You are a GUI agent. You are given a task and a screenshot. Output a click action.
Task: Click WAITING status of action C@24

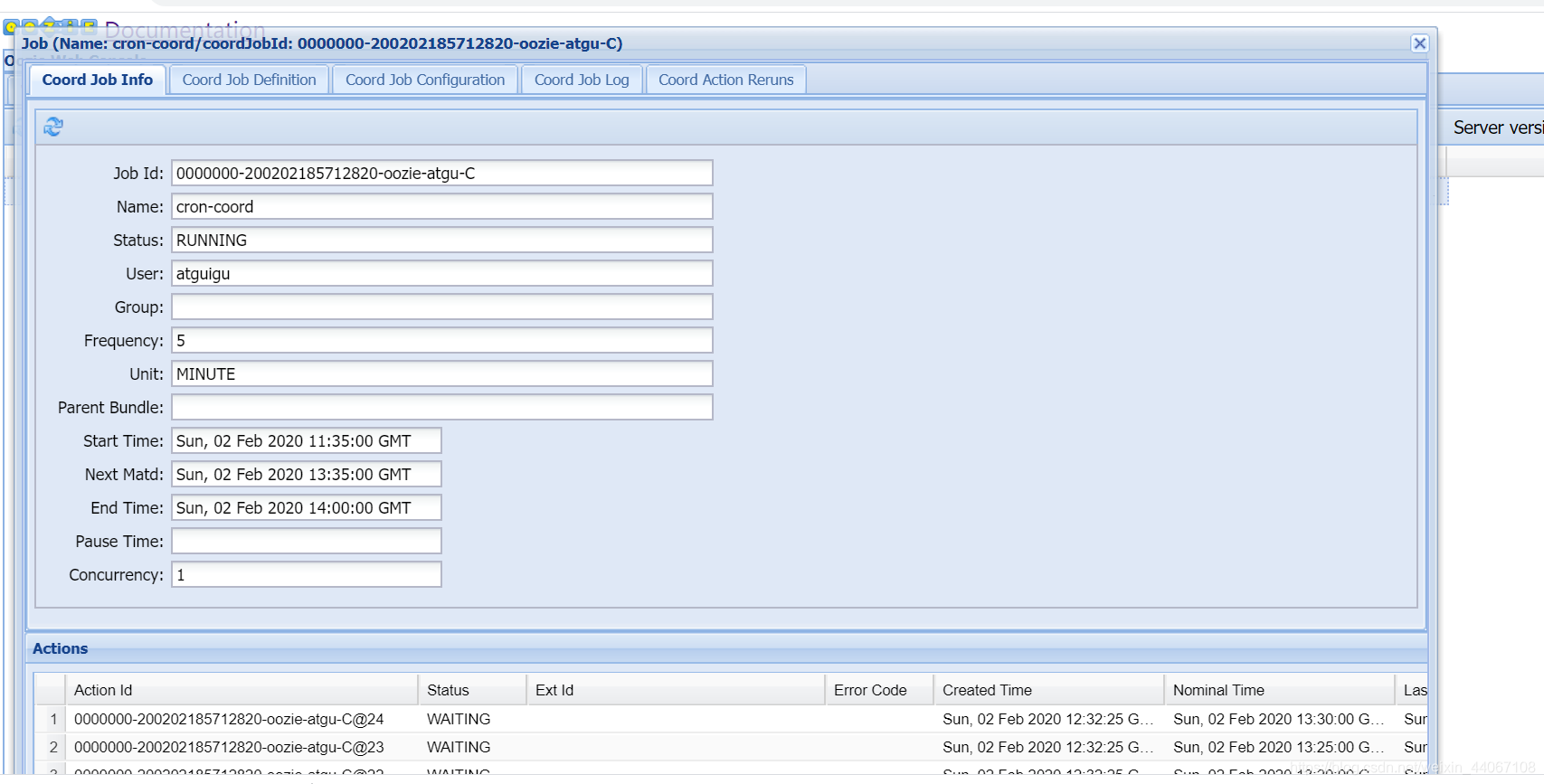tap(459, 719)
